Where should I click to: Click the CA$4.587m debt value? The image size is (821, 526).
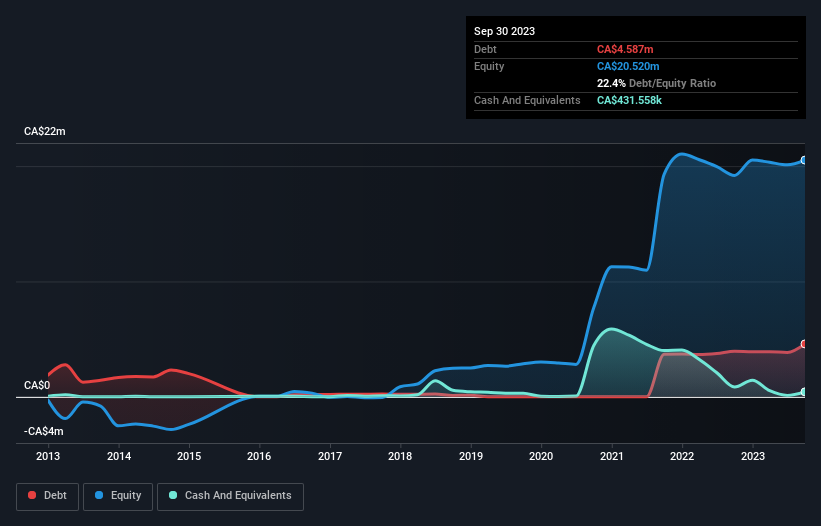click(x=625, y=49)
